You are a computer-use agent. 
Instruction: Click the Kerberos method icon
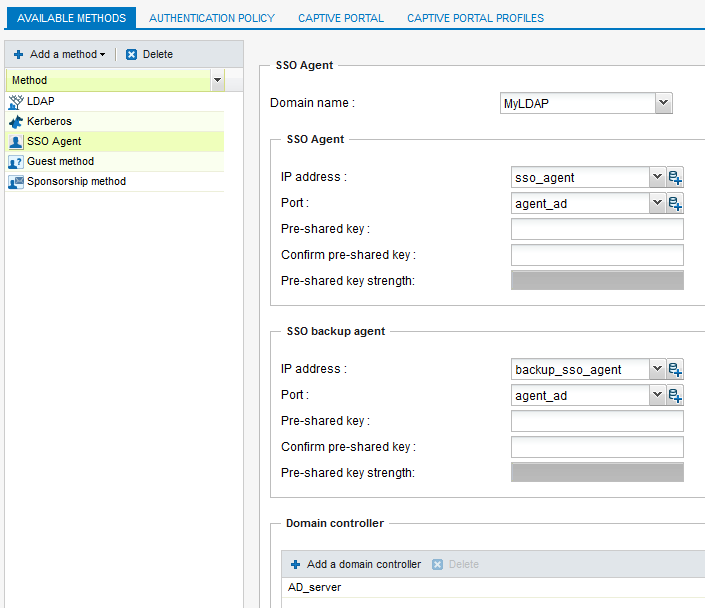pyautogui.click(x=16, y=122)
